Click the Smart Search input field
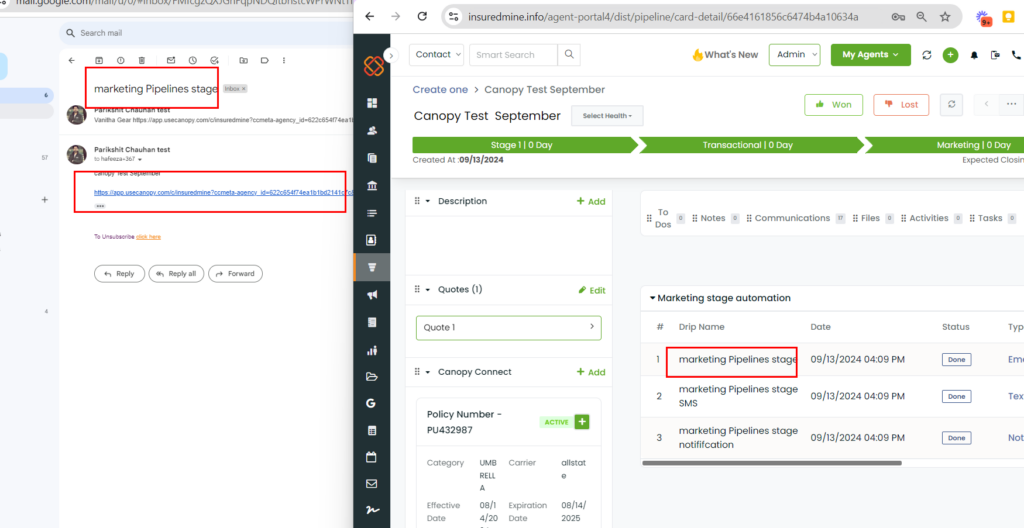1024x528 pixels. pos(513,55)
